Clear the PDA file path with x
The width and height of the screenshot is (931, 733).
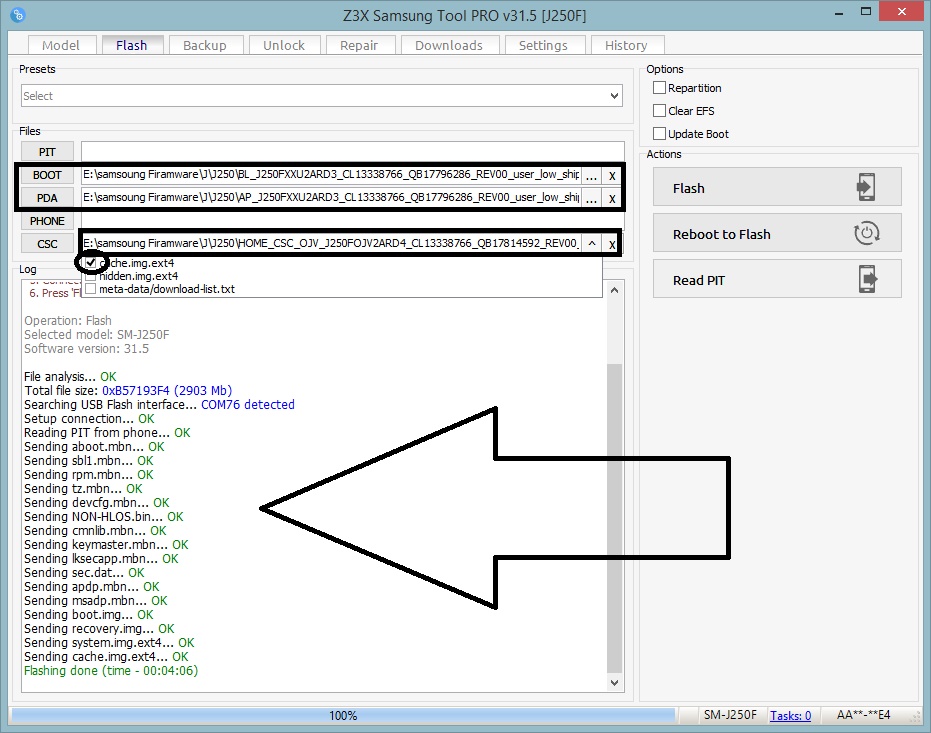coord(612,199)
